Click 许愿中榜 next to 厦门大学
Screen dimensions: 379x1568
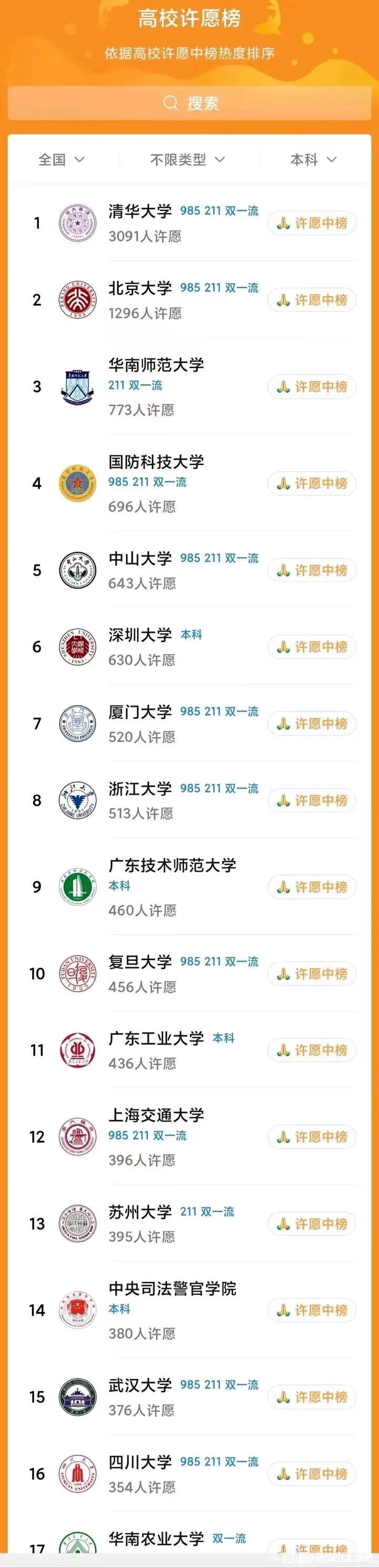click(312, 724)
